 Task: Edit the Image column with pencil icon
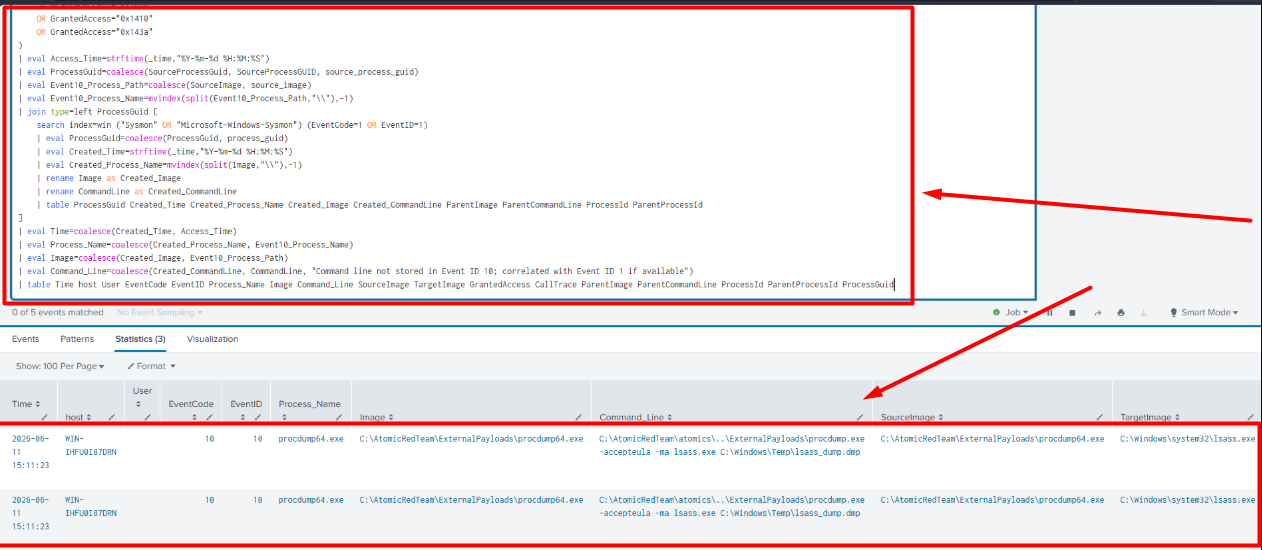pyautogui.click(x=579, y=417)
